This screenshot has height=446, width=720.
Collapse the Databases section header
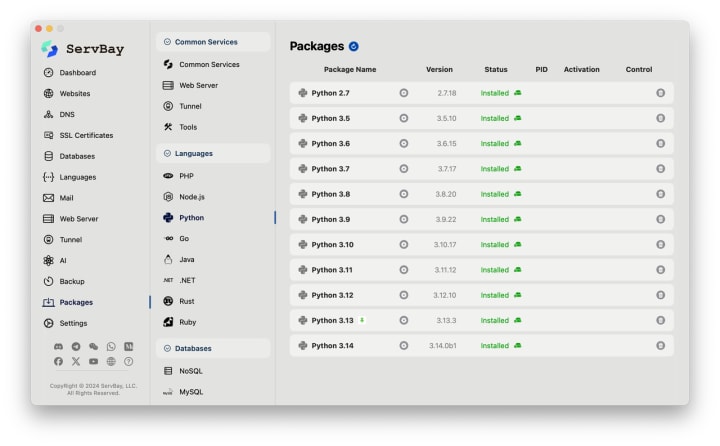pyautogui.click(x=213, y=349)
